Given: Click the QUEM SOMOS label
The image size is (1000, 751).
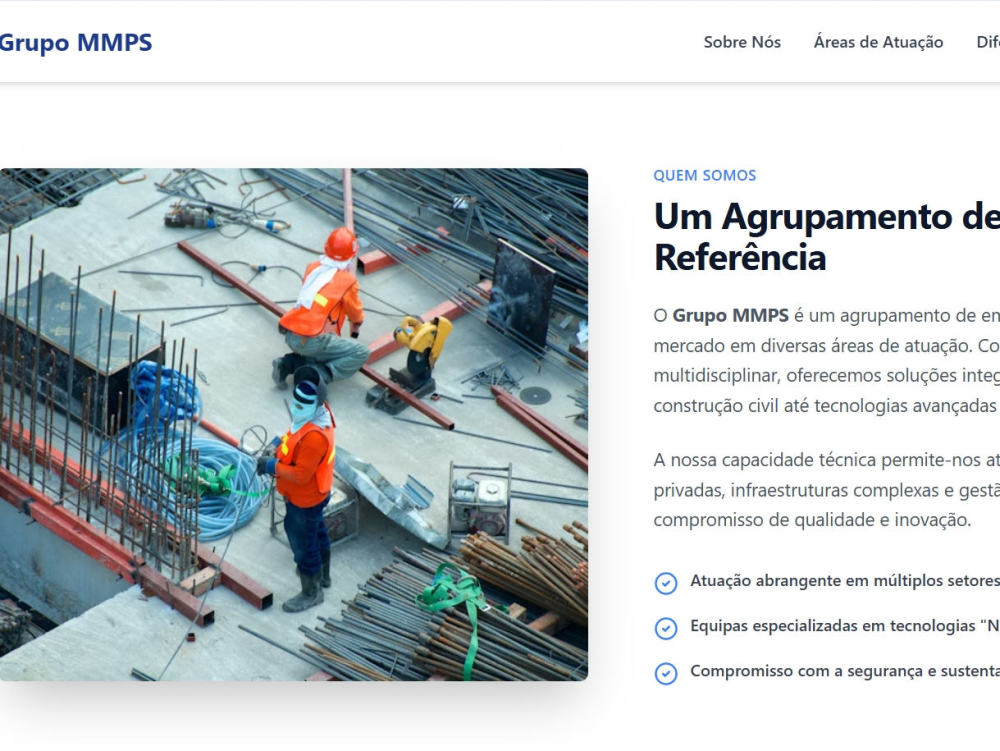Looking at the screenshot, I should click(x=705, y=175).
